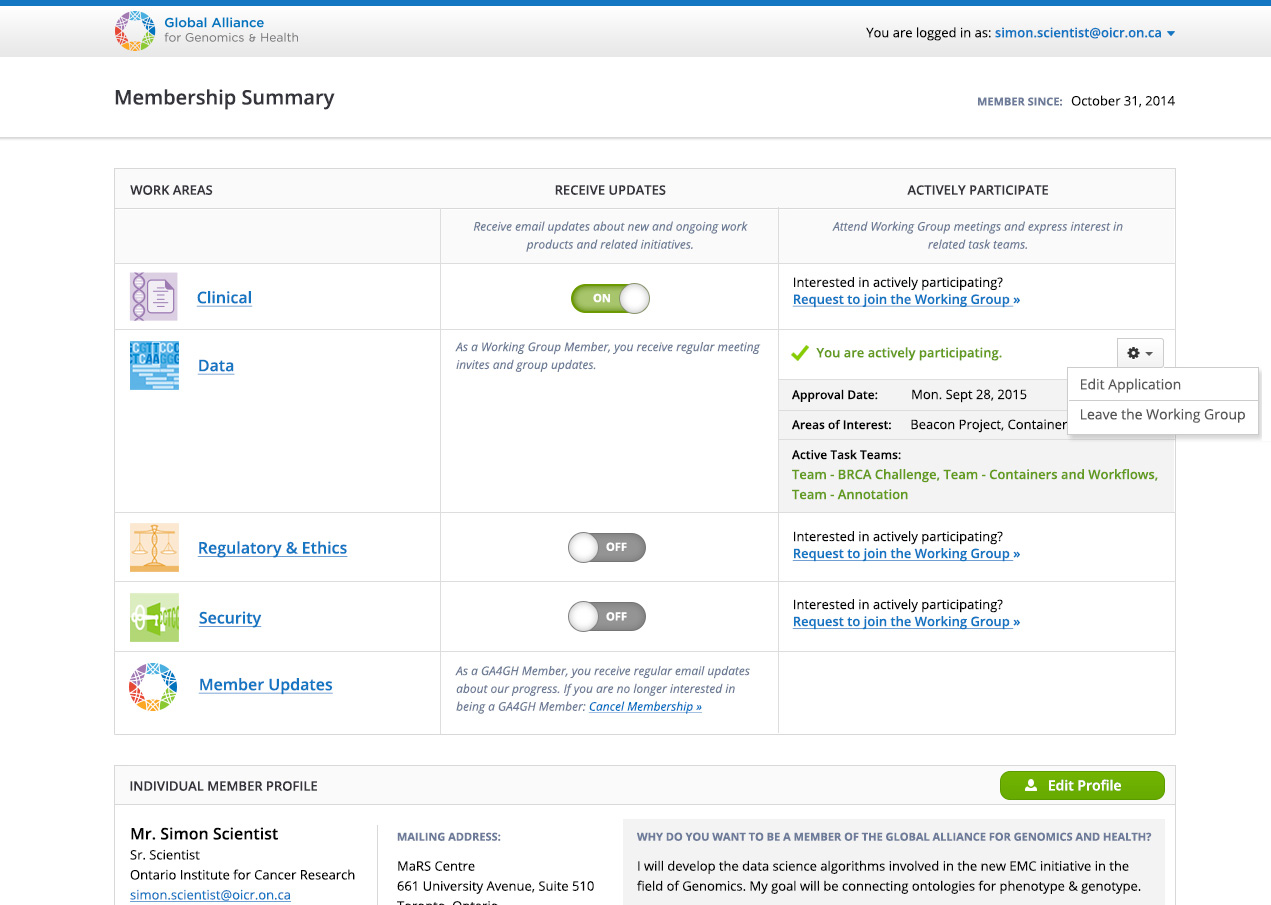
Task: Click the green active participation checkmark
Action: click(x=800, y=353)
